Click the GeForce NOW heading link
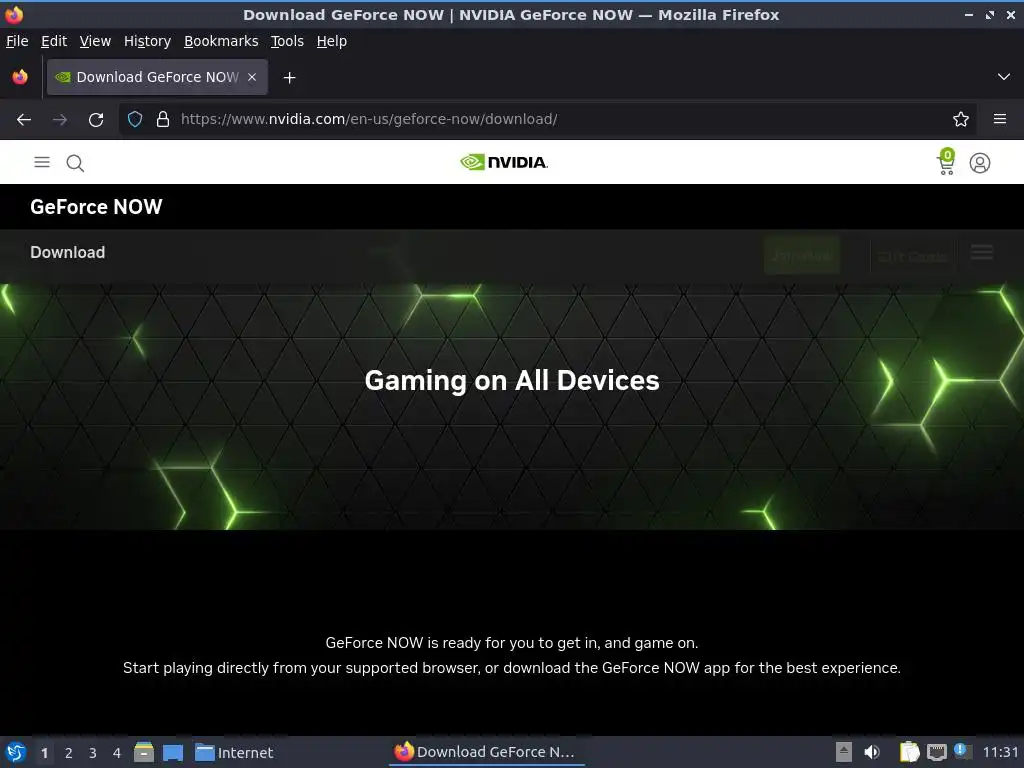 (x=96, y=207)
